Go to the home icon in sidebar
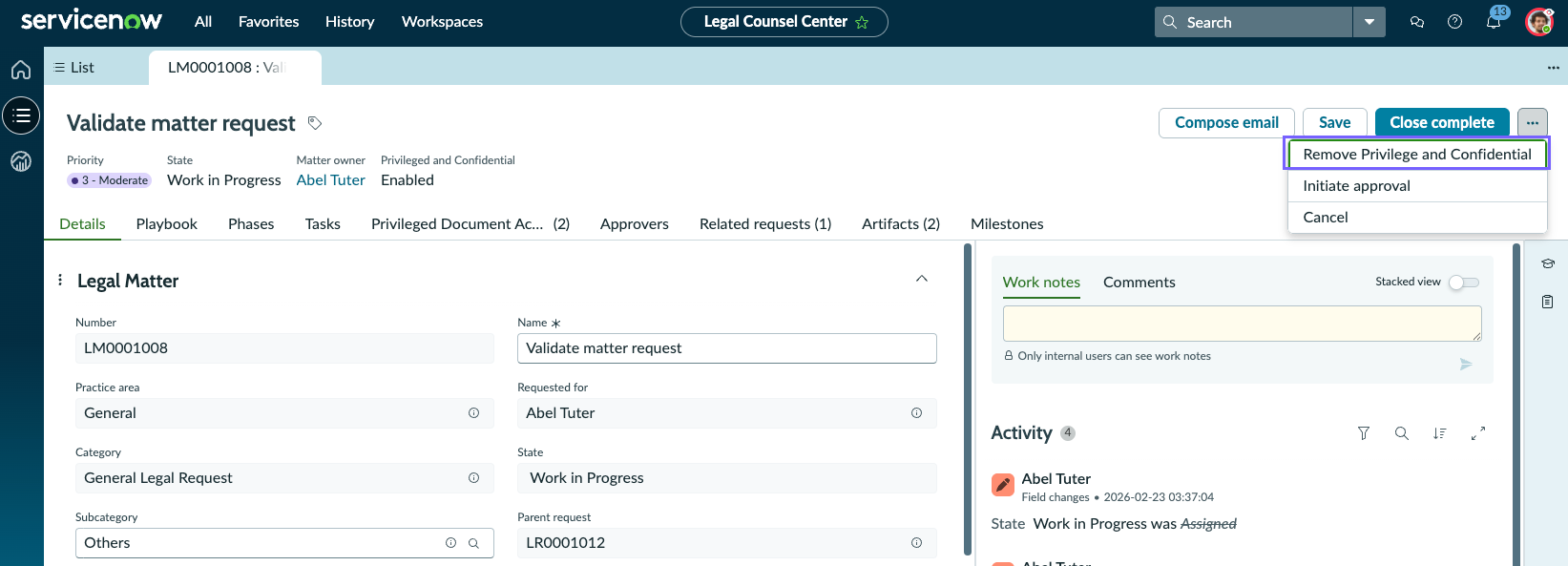This screenshot has height=566, width=1568. click(x=21, y=70)
